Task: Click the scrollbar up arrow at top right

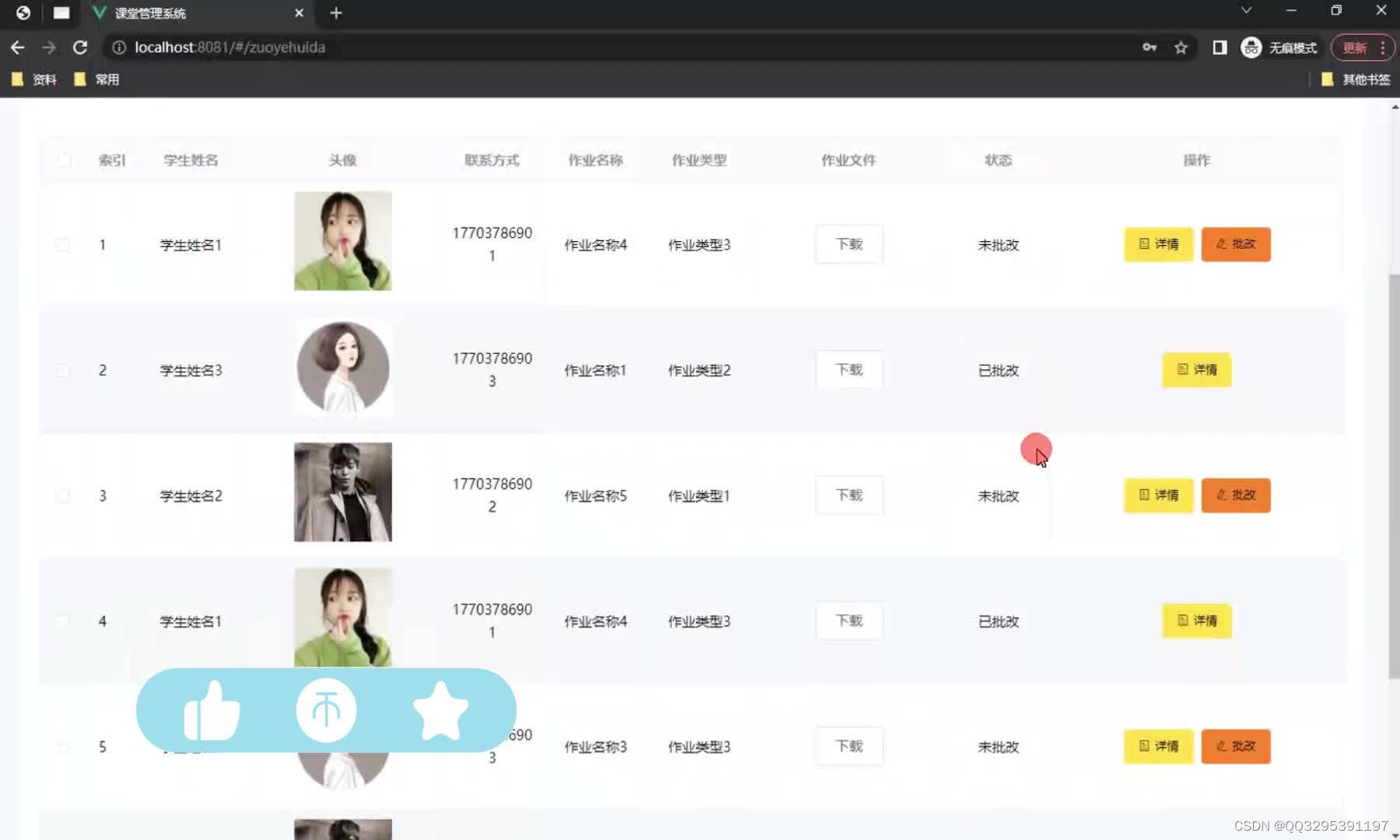Action: (x=1394, y=107)
